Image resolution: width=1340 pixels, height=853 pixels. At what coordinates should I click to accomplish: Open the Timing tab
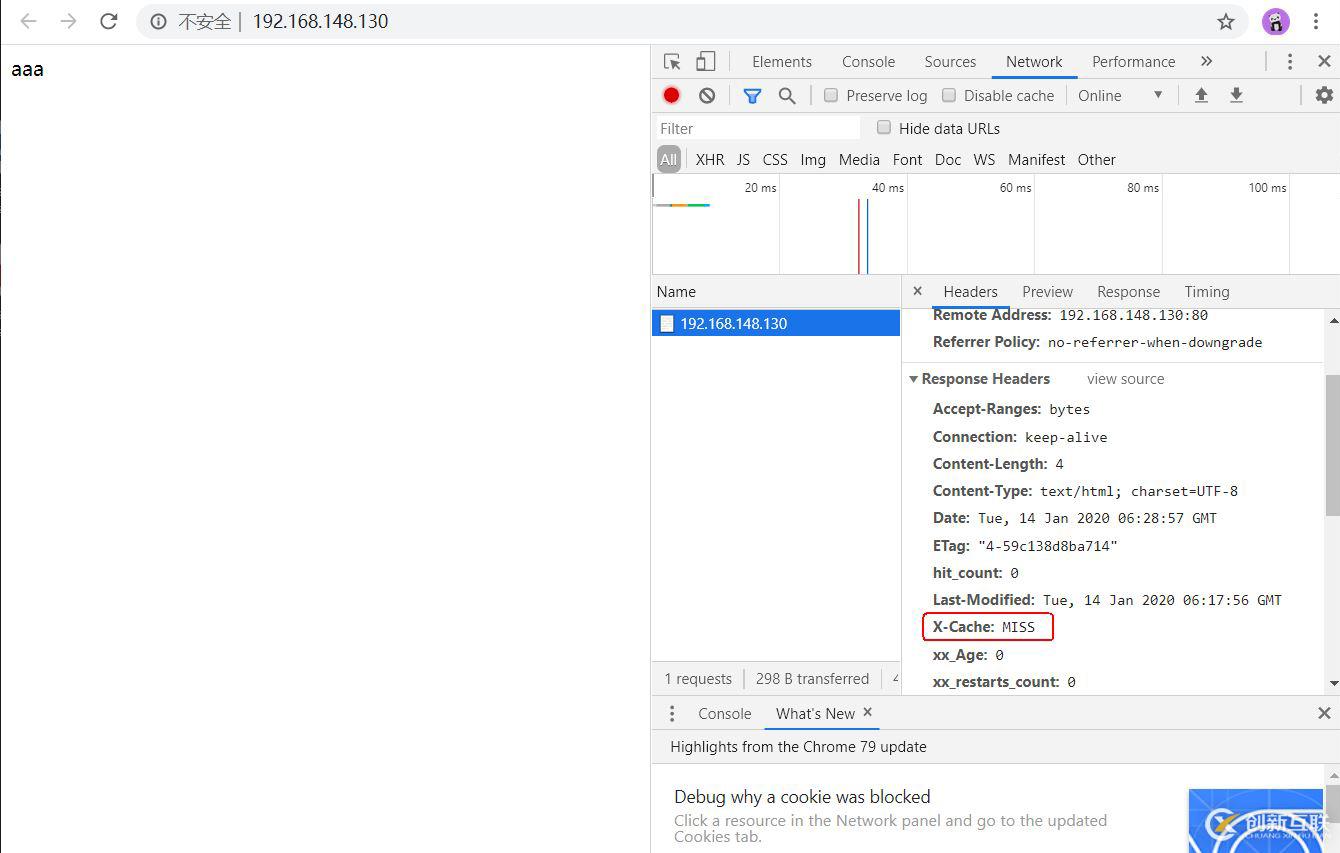[1207, 291]
